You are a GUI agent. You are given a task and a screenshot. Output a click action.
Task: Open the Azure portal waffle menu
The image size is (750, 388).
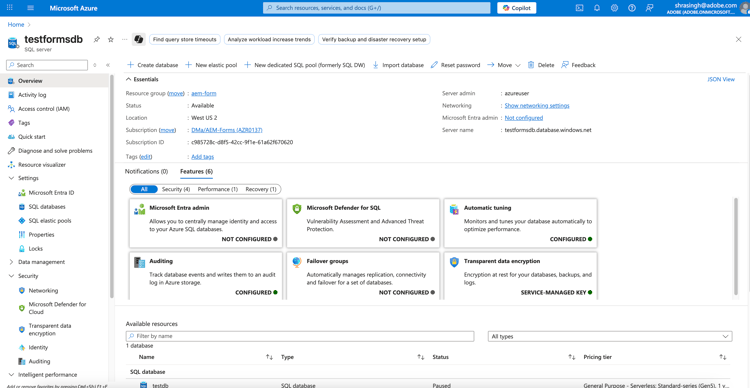(10, 8)
